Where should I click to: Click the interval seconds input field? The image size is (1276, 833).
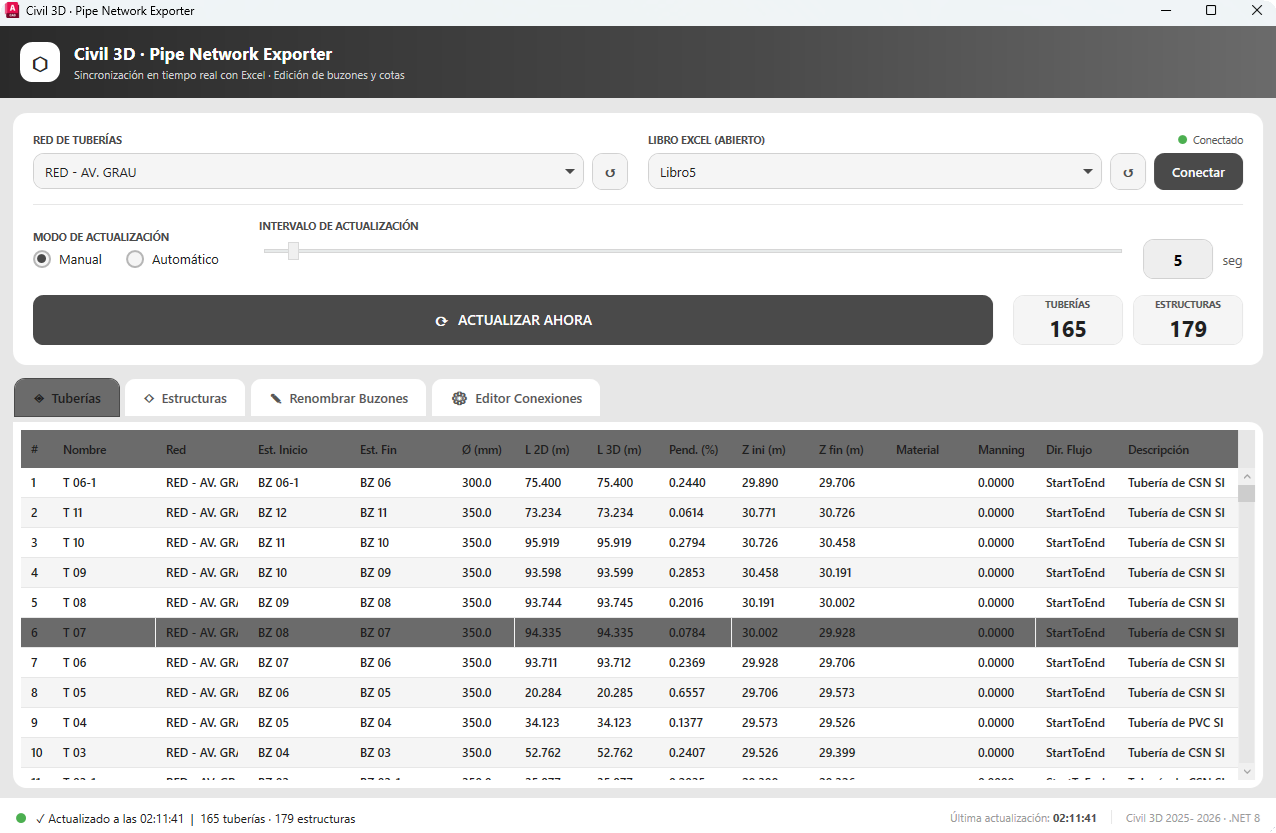(1178, 260)
